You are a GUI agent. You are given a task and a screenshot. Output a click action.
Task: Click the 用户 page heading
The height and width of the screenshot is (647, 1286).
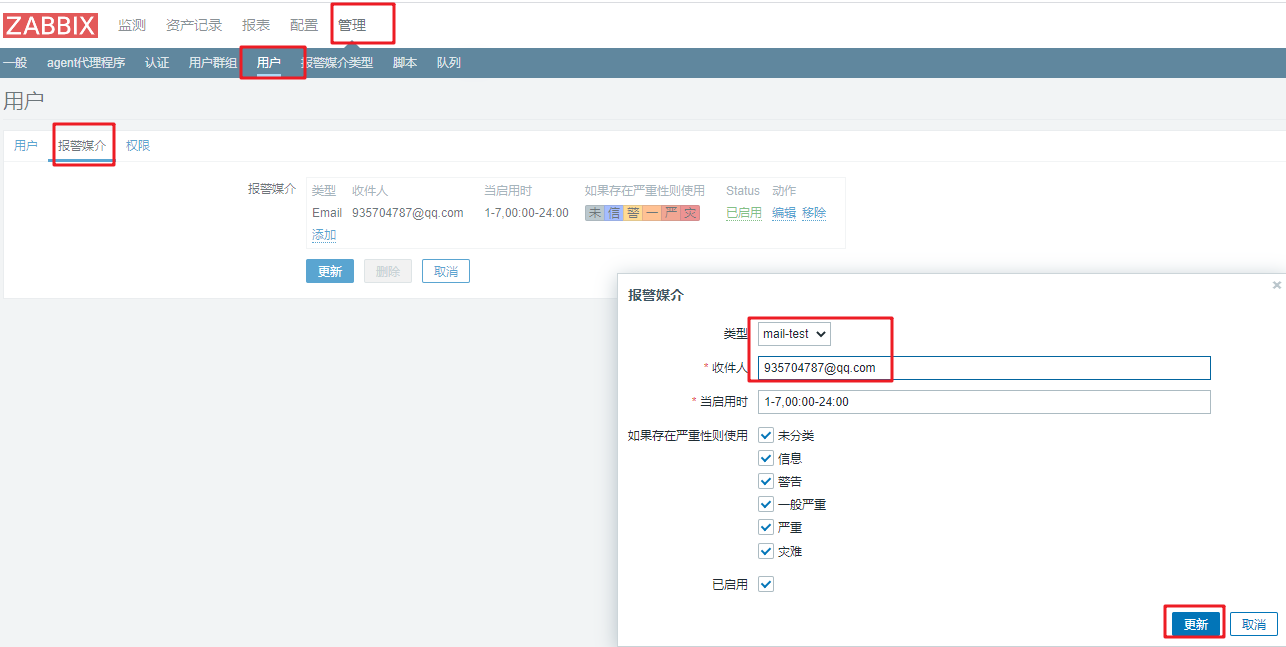(24, 101)
